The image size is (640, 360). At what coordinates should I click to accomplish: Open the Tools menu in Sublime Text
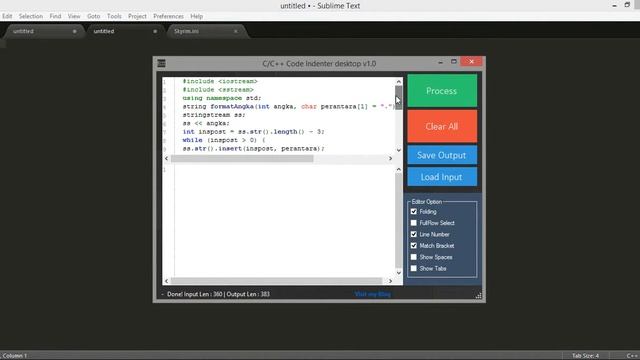point(114,16)
